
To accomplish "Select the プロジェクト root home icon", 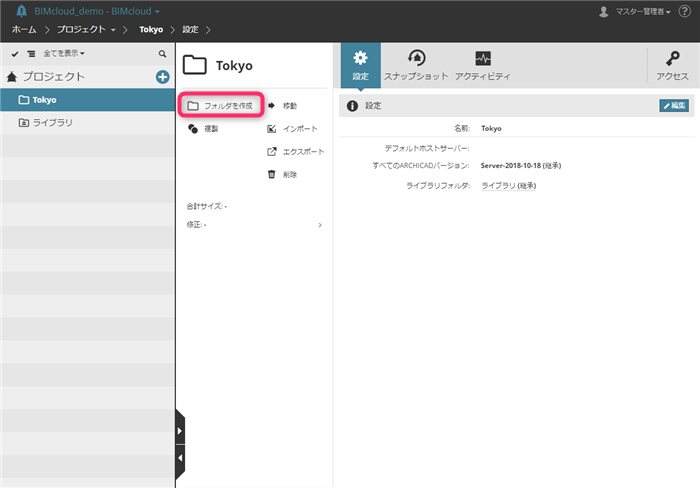I will (x=12, y=77).
